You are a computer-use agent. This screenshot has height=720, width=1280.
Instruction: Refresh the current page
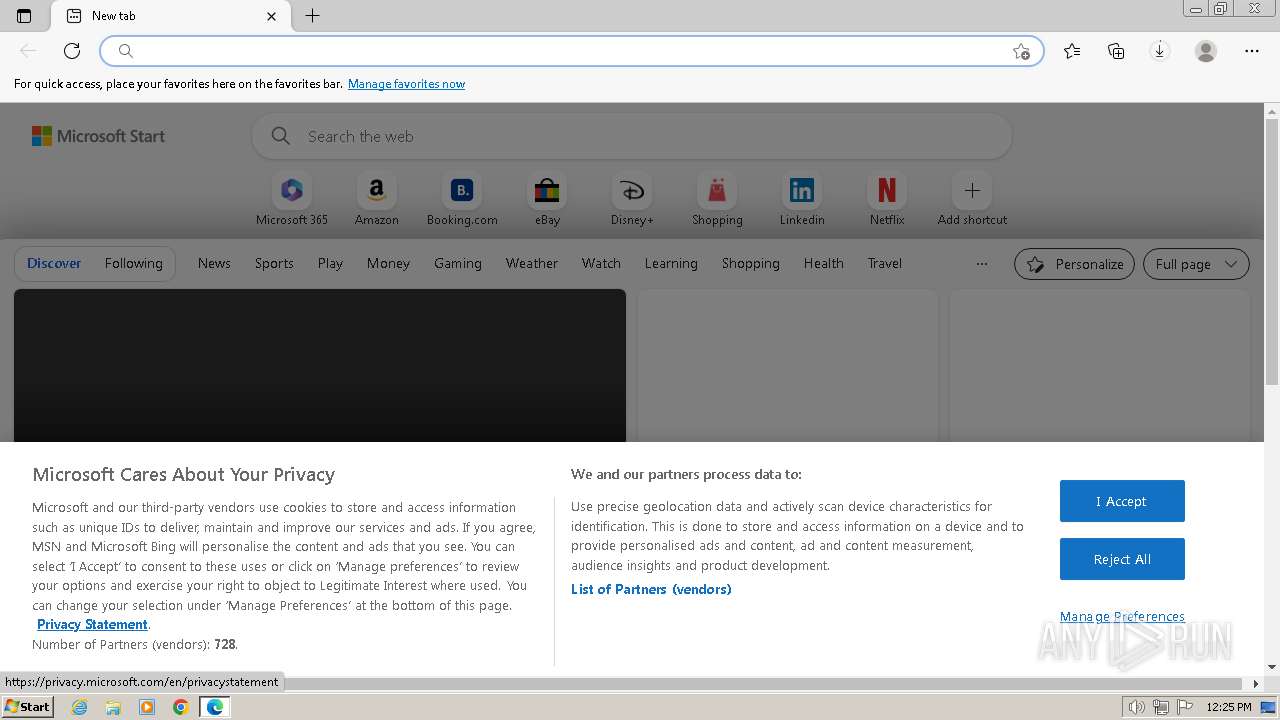(x=72, y=51)
